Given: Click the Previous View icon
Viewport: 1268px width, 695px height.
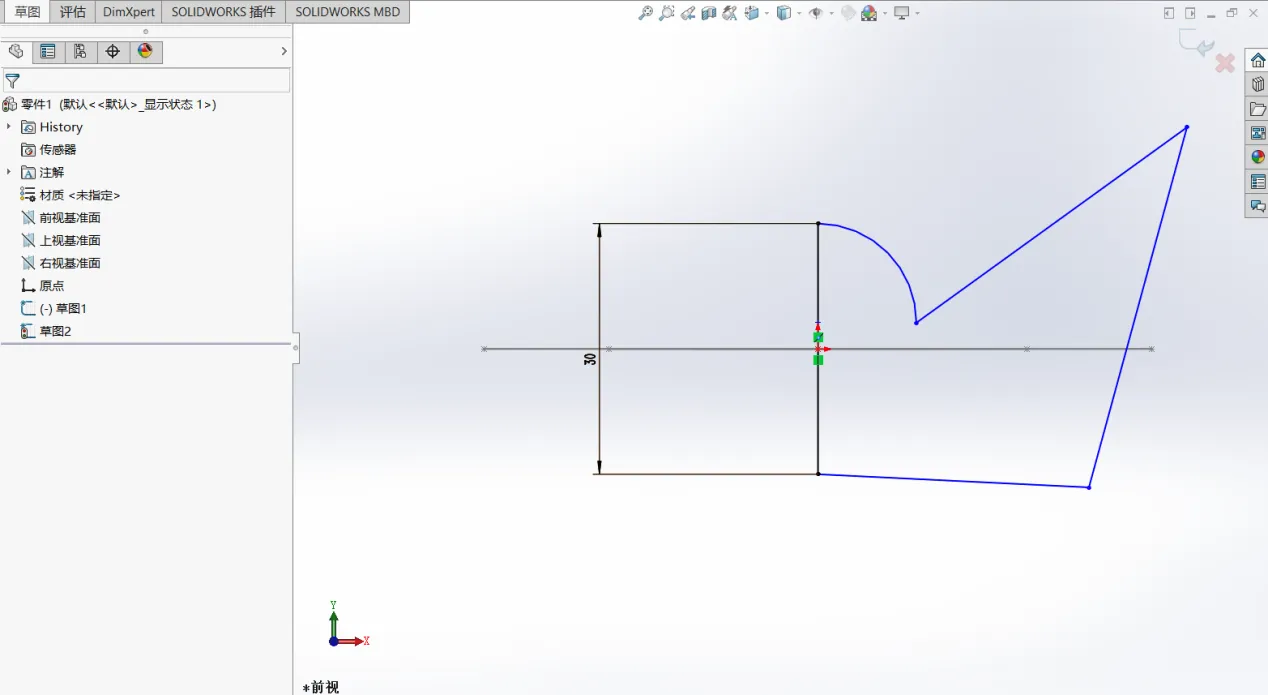Looking at the screenshot, I should (x=688, y=13).
